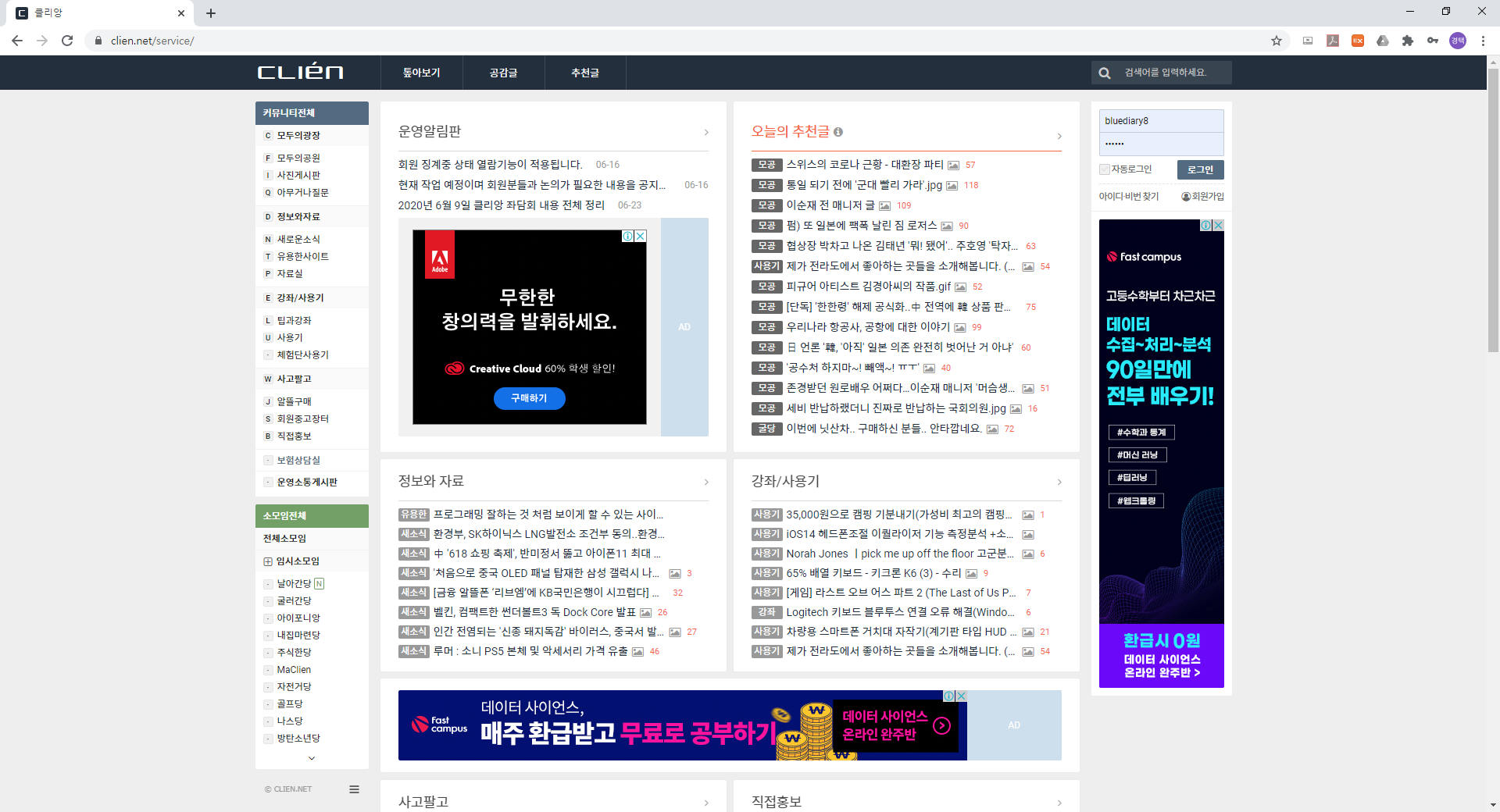This screenshot has height=812, width=1500.
Task: Open the 보험상담실 board link
Action: 299,461
